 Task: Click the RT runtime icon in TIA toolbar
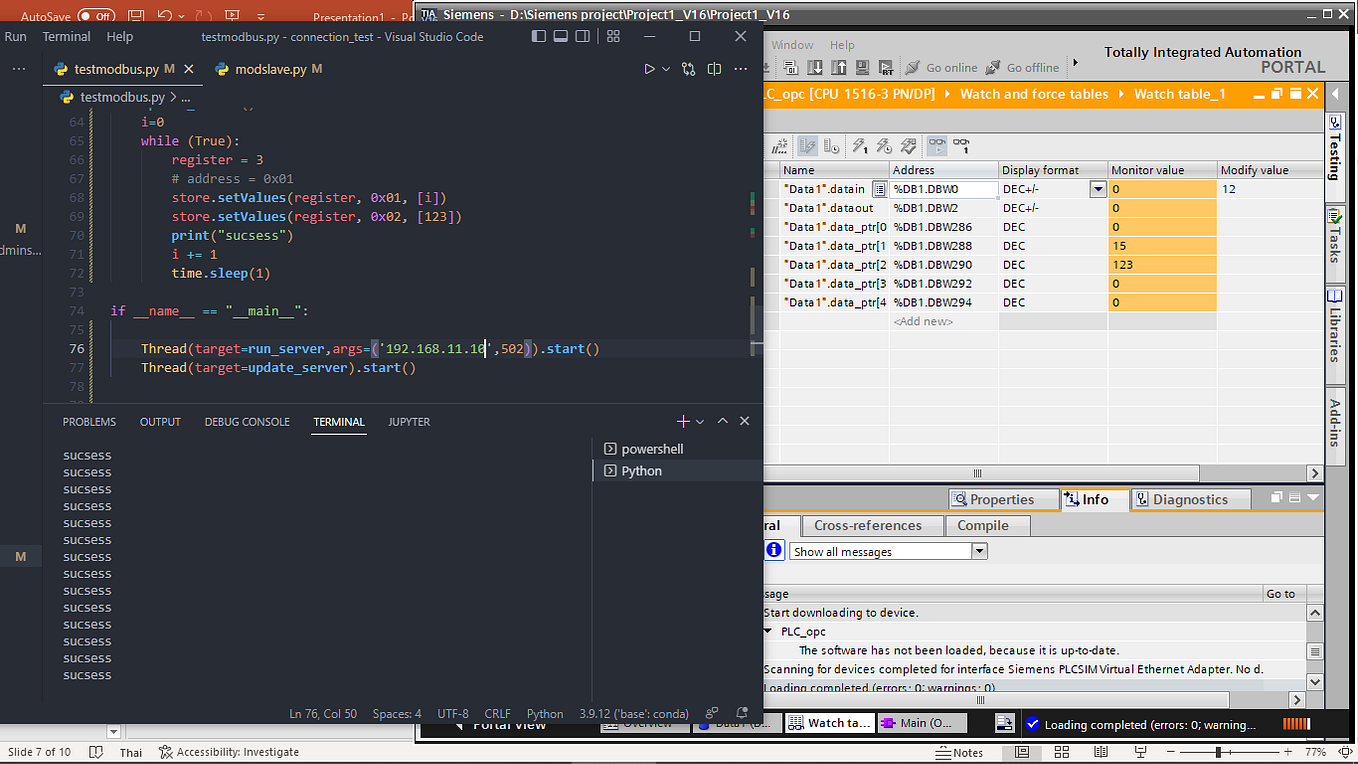(x=885, y=67)
